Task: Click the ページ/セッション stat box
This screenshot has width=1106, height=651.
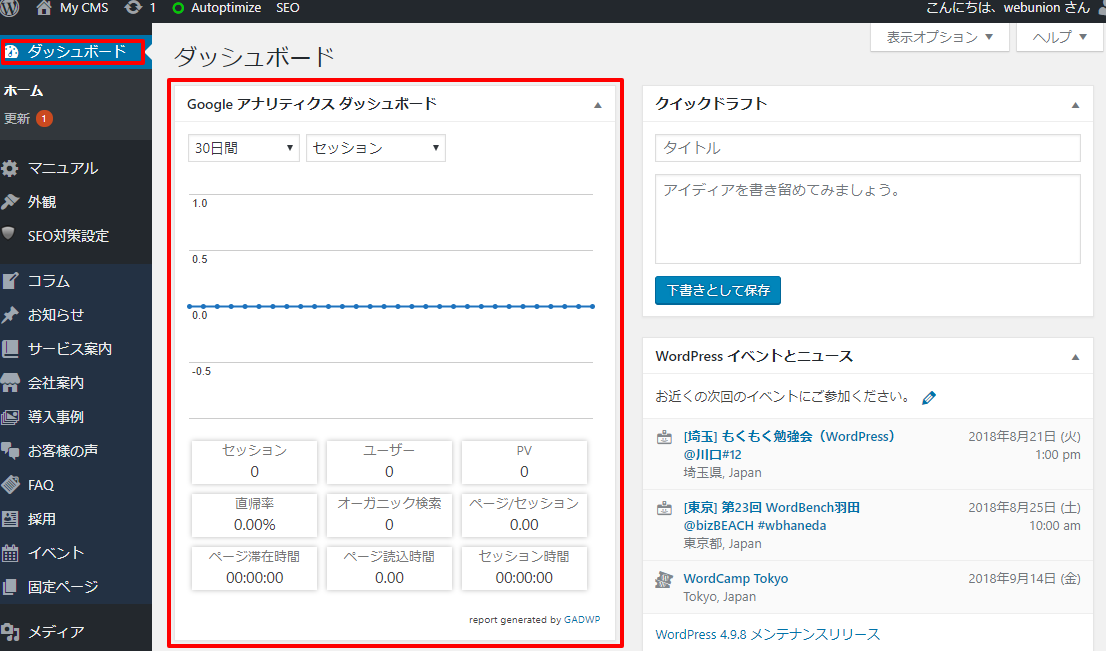Action: [x=524, y=515]
